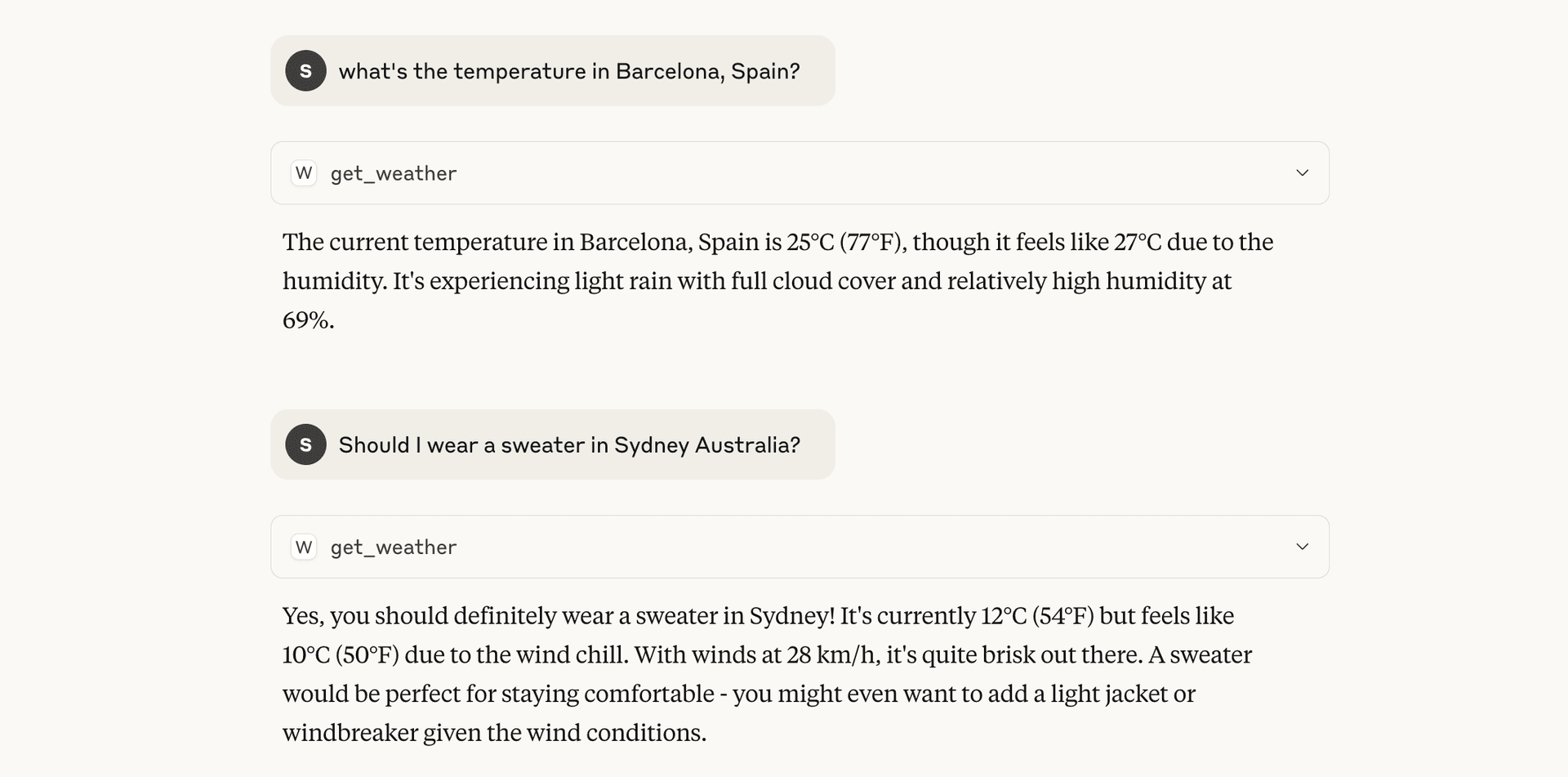This screenshot has height=777, width=1568.
Task: Click the S avatar beside the Barcelona question
Action: [305, 71]
